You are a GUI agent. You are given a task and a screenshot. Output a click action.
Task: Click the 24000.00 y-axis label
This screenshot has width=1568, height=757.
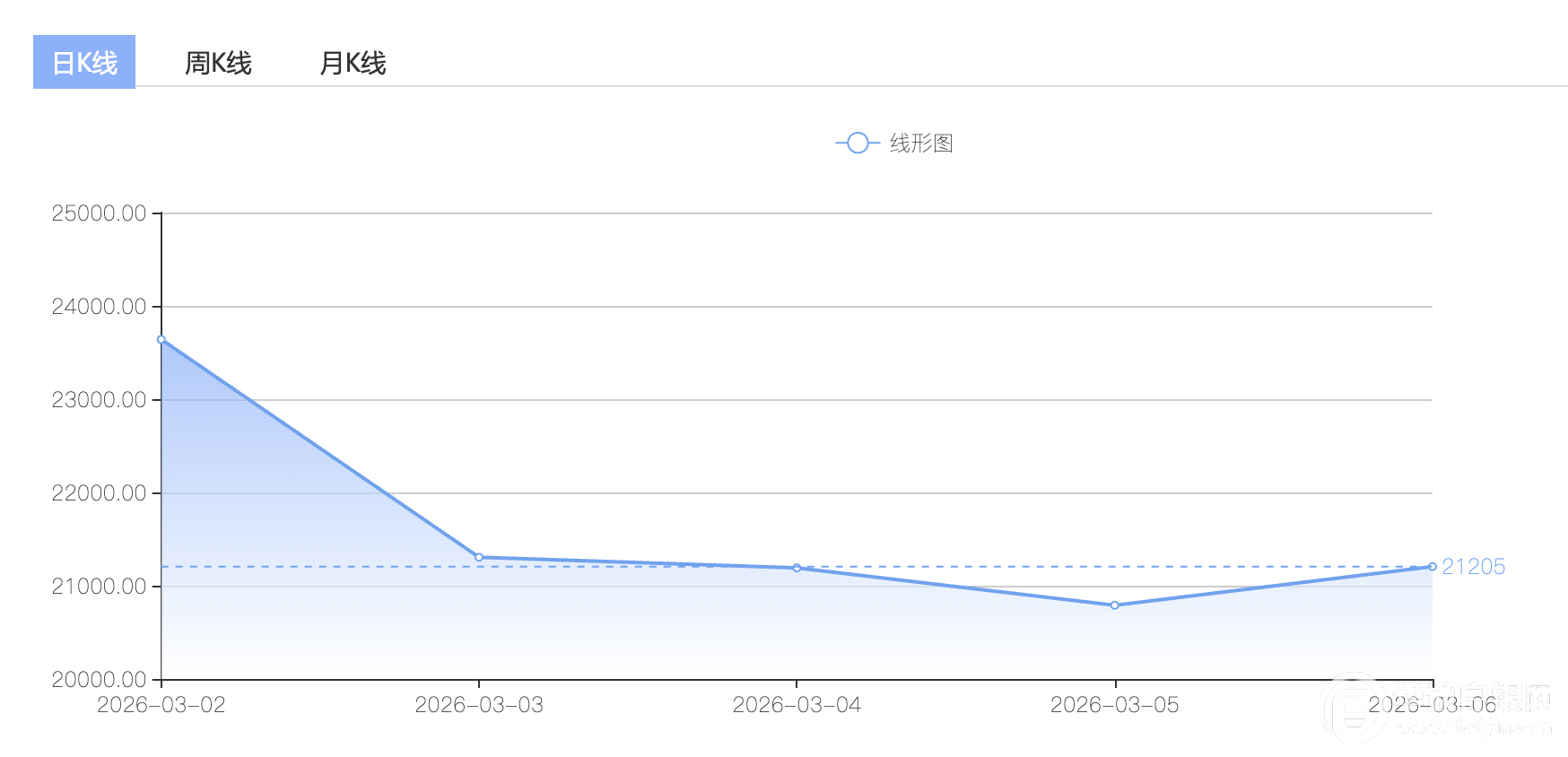[x=99, y=307]
